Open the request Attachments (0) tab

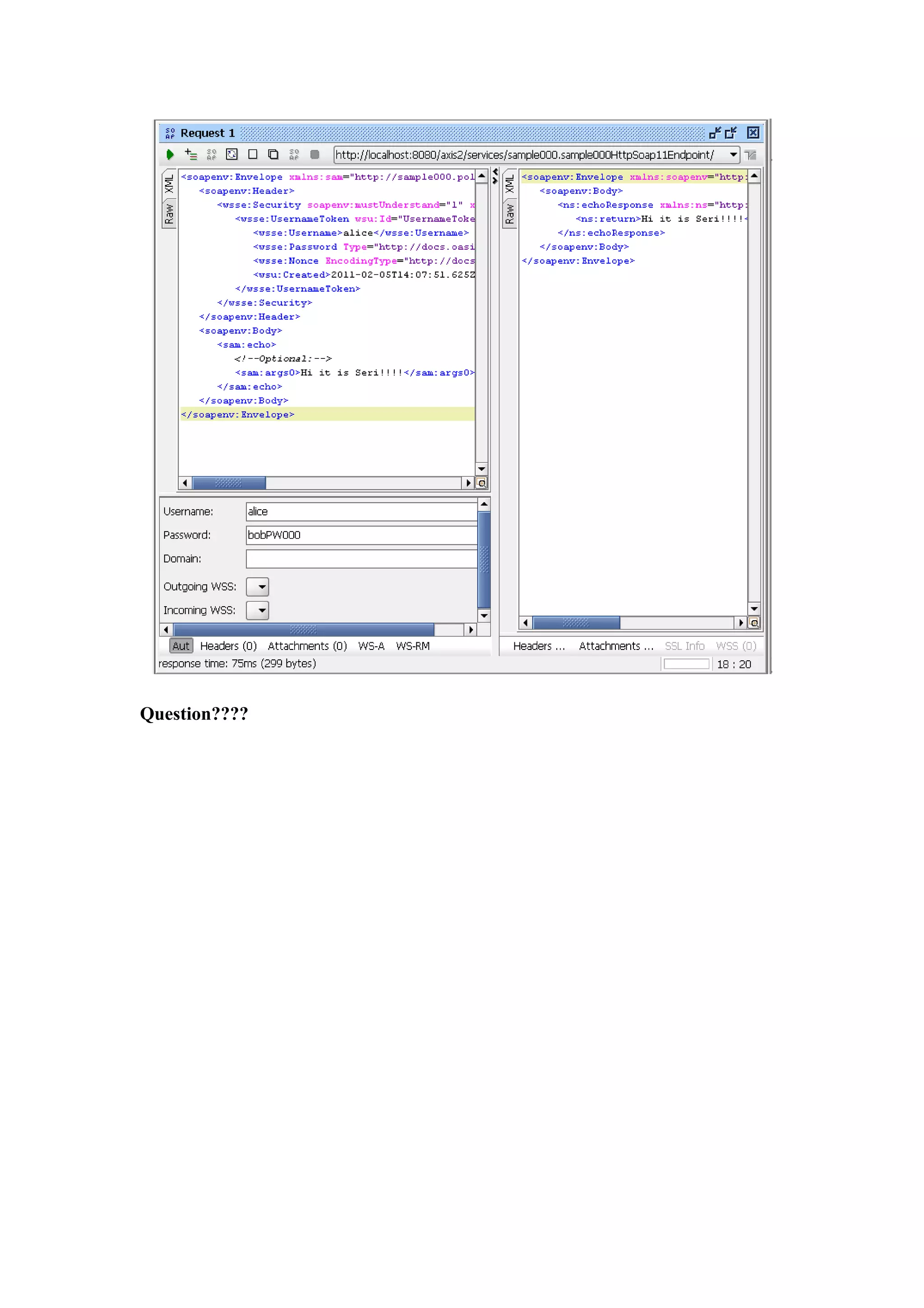click(x=307, y=645)
